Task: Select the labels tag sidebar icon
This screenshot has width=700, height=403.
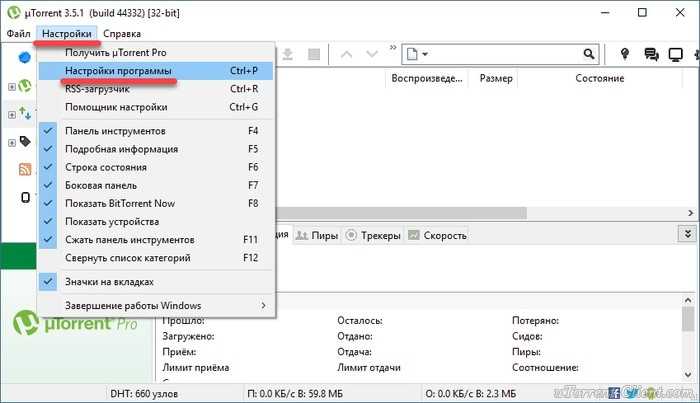Action: [25, 142]
